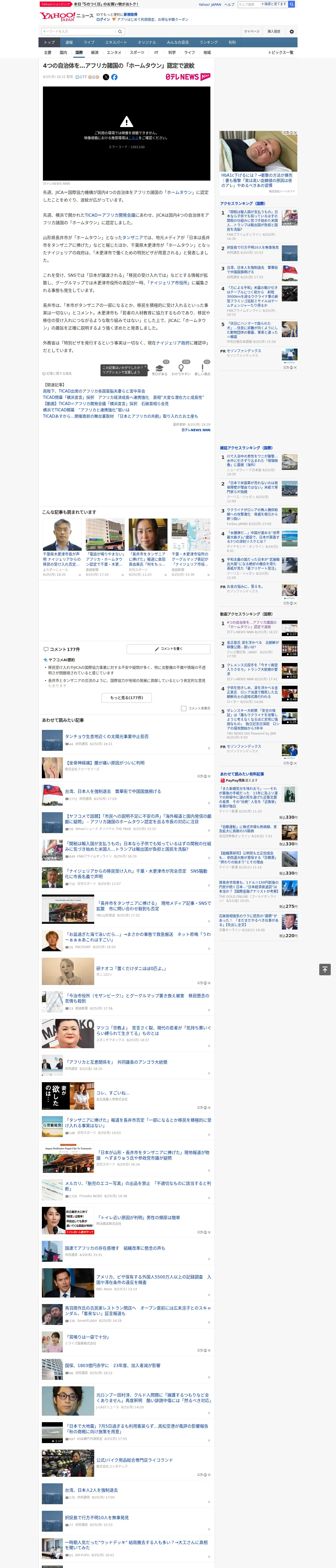Share article on Facebook
Viewport: 336px width, 1568px height.
click(x=114, y=77)
